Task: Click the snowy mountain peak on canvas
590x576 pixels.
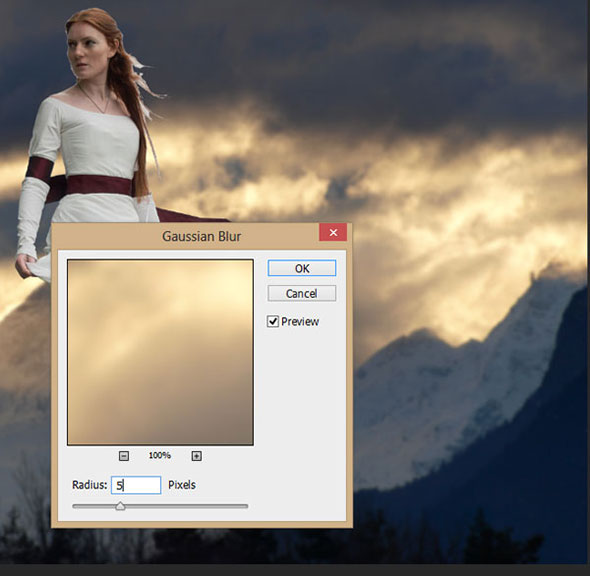Action: point(534,301)
